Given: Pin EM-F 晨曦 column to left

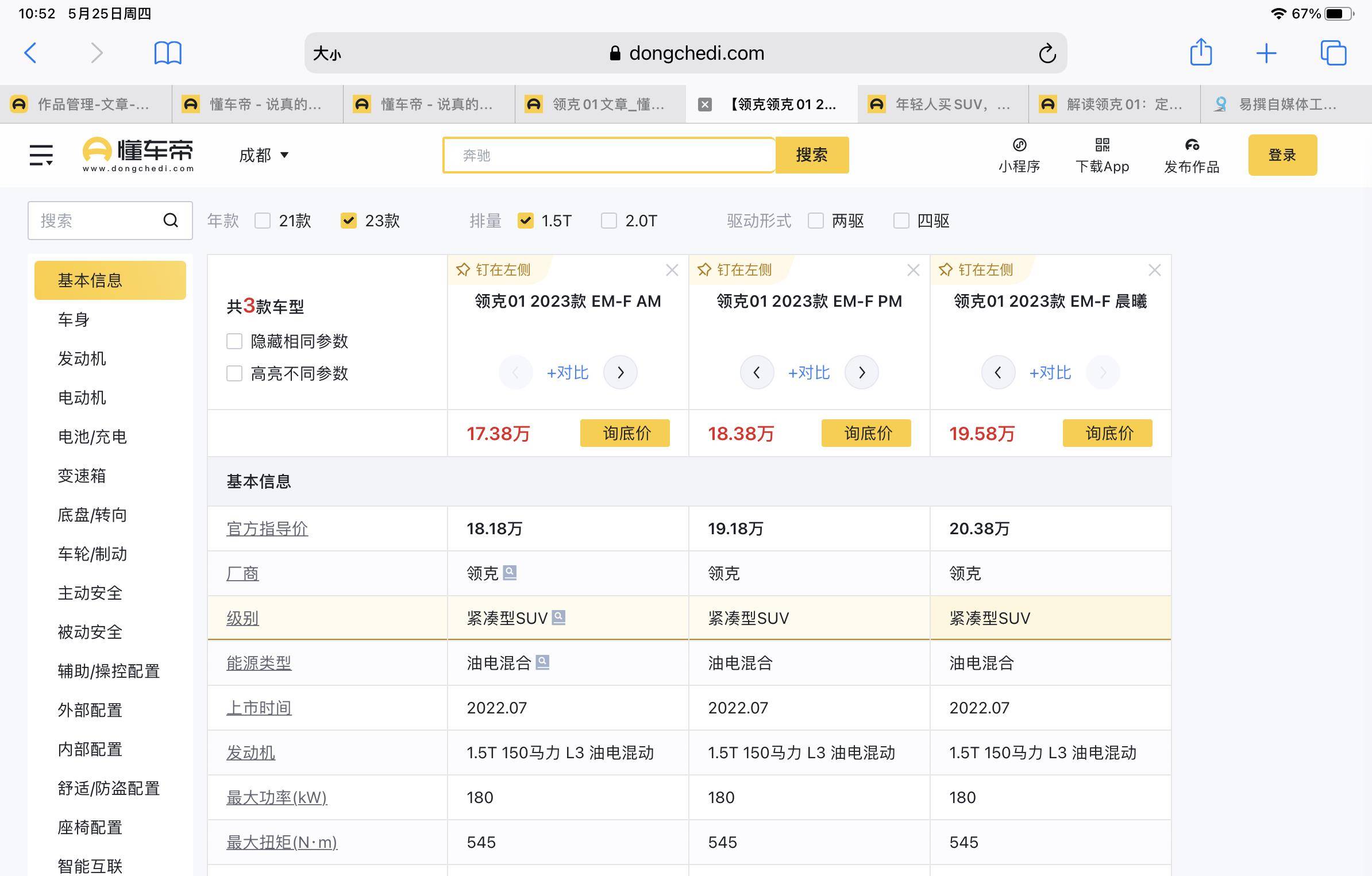Looking at the screenshot, I should tap(976, 270).
